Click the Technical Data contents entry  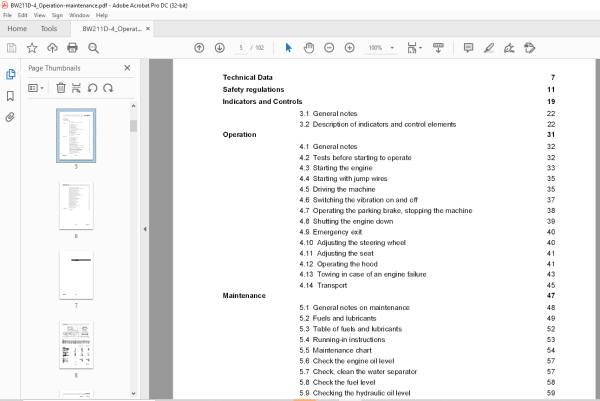tap(248, 77)
